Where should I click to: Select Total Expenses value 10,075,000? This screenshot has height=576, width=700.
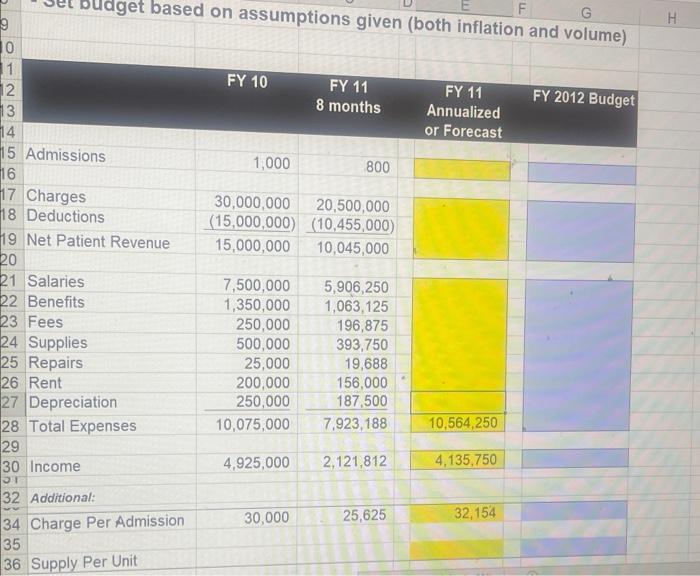click(x=253, y=424)
